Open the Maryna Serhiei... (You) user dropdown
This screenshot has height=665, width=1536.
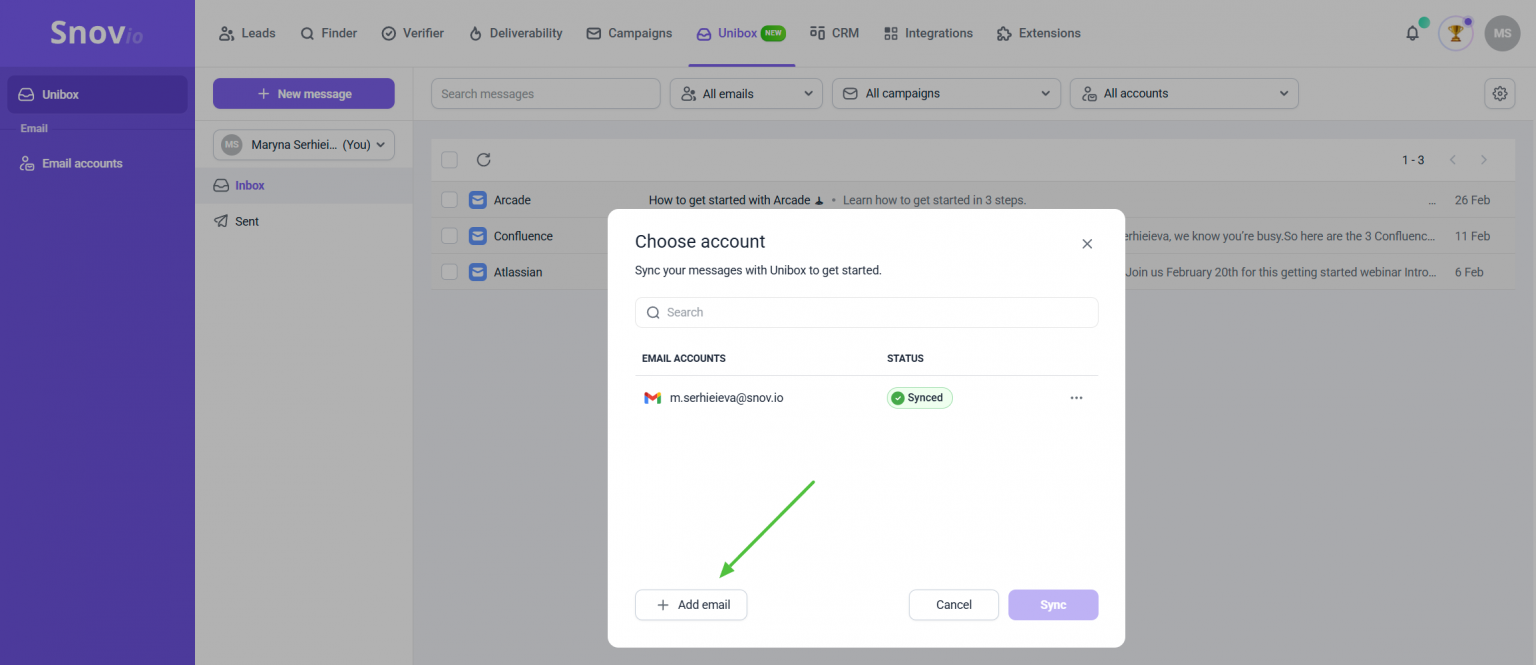304,145
